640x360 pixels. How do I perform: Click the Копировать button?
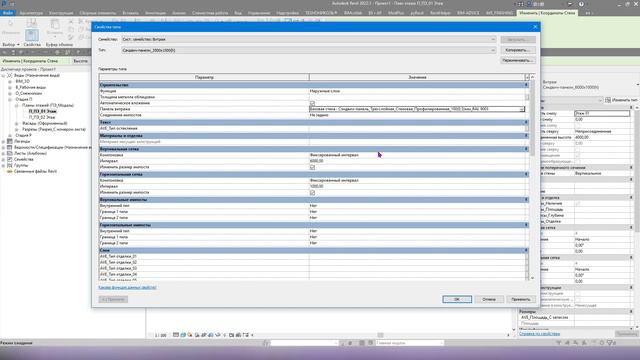517,50
